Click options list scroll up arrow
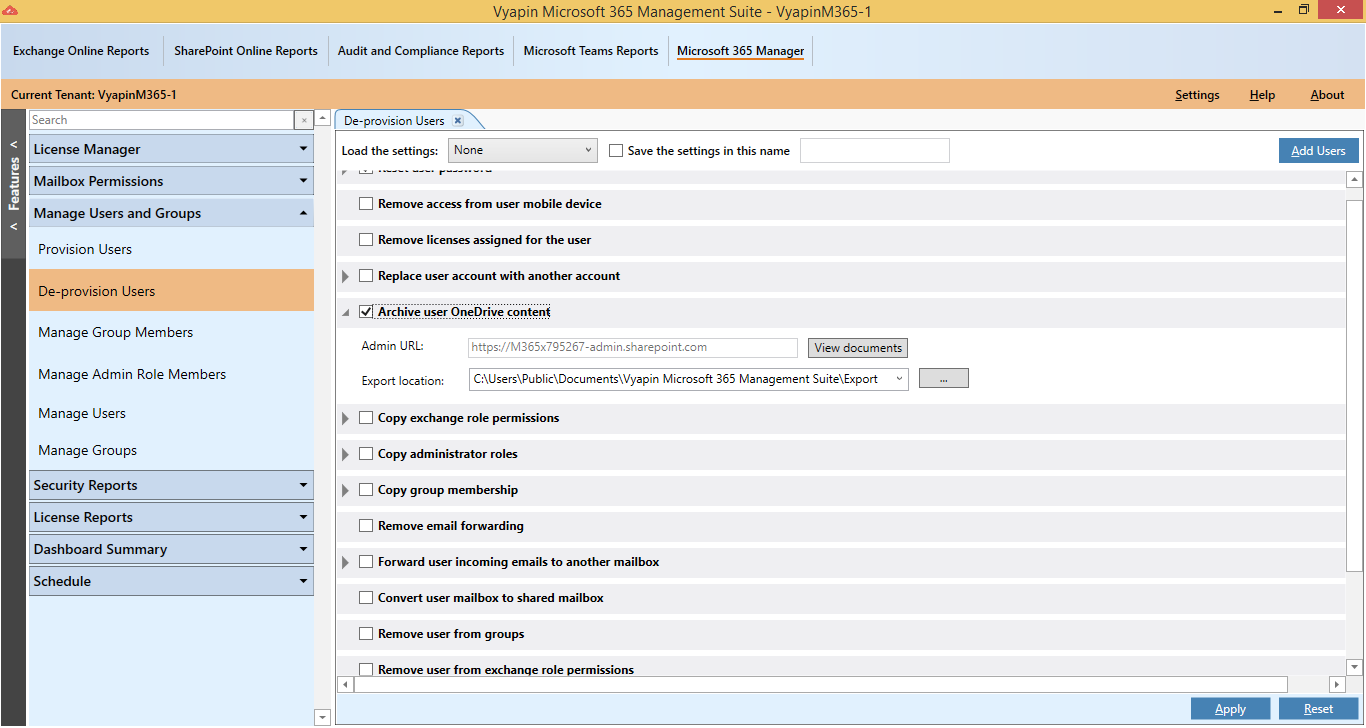 point(1355,180)
